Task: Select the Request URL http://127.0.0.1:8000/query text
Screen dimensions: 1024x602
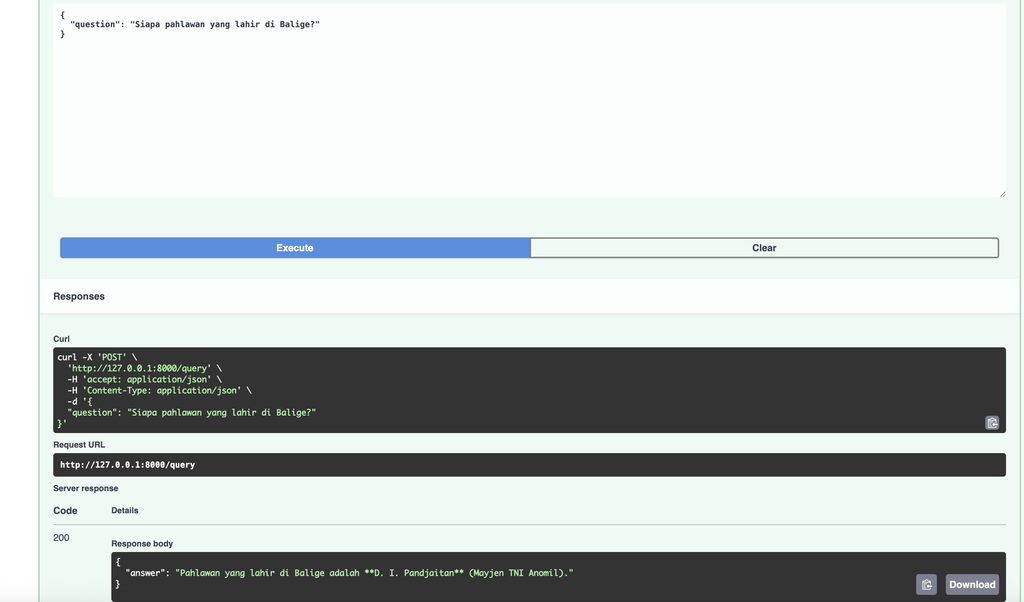Action: 127,465
